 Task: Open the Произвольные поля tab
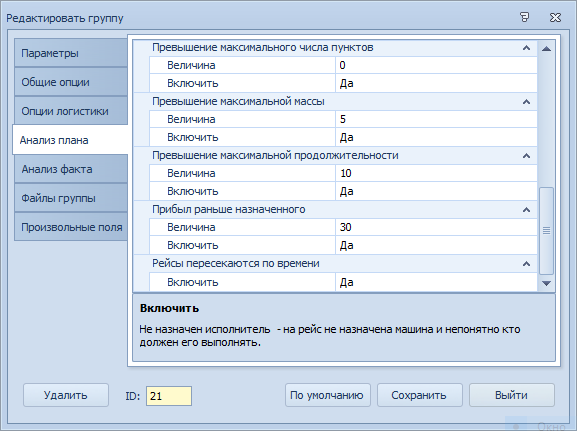[71, 227]
